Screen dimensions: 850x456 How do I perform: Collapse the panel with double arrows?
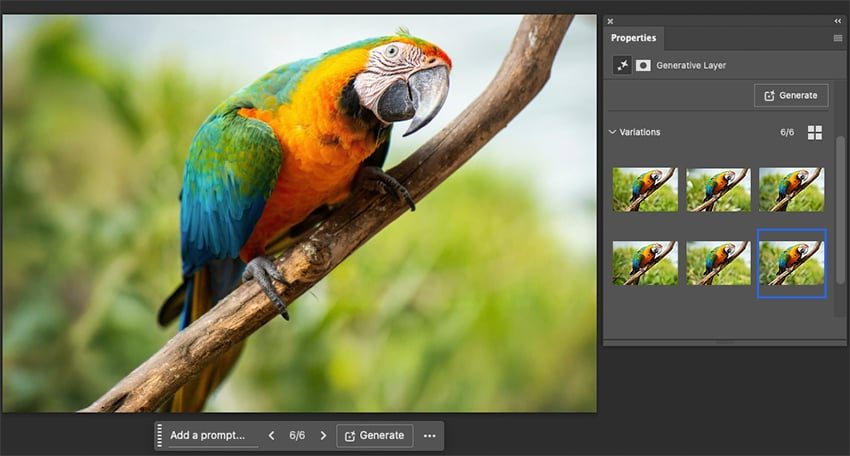tap(838, 21)
